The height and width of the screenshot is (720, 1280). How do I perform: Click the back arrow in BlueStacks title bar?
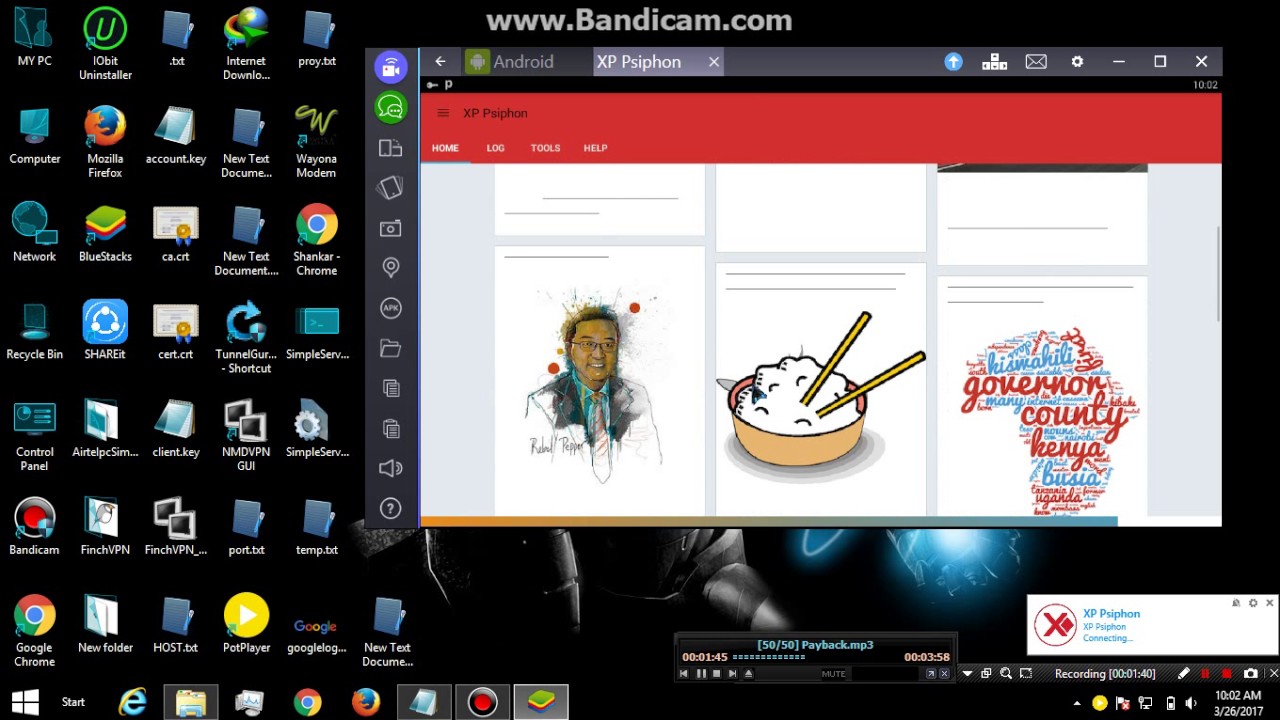[440, 62]
